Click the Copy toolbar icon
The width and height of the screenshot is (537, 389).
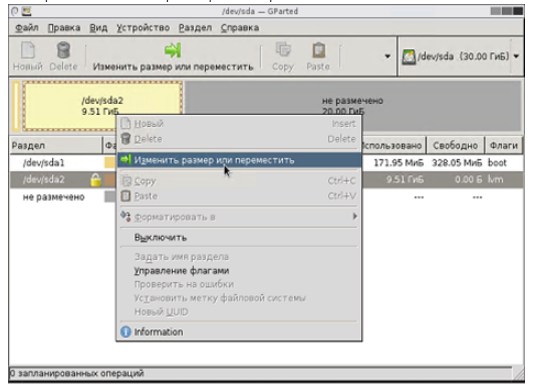click(283, 50)
